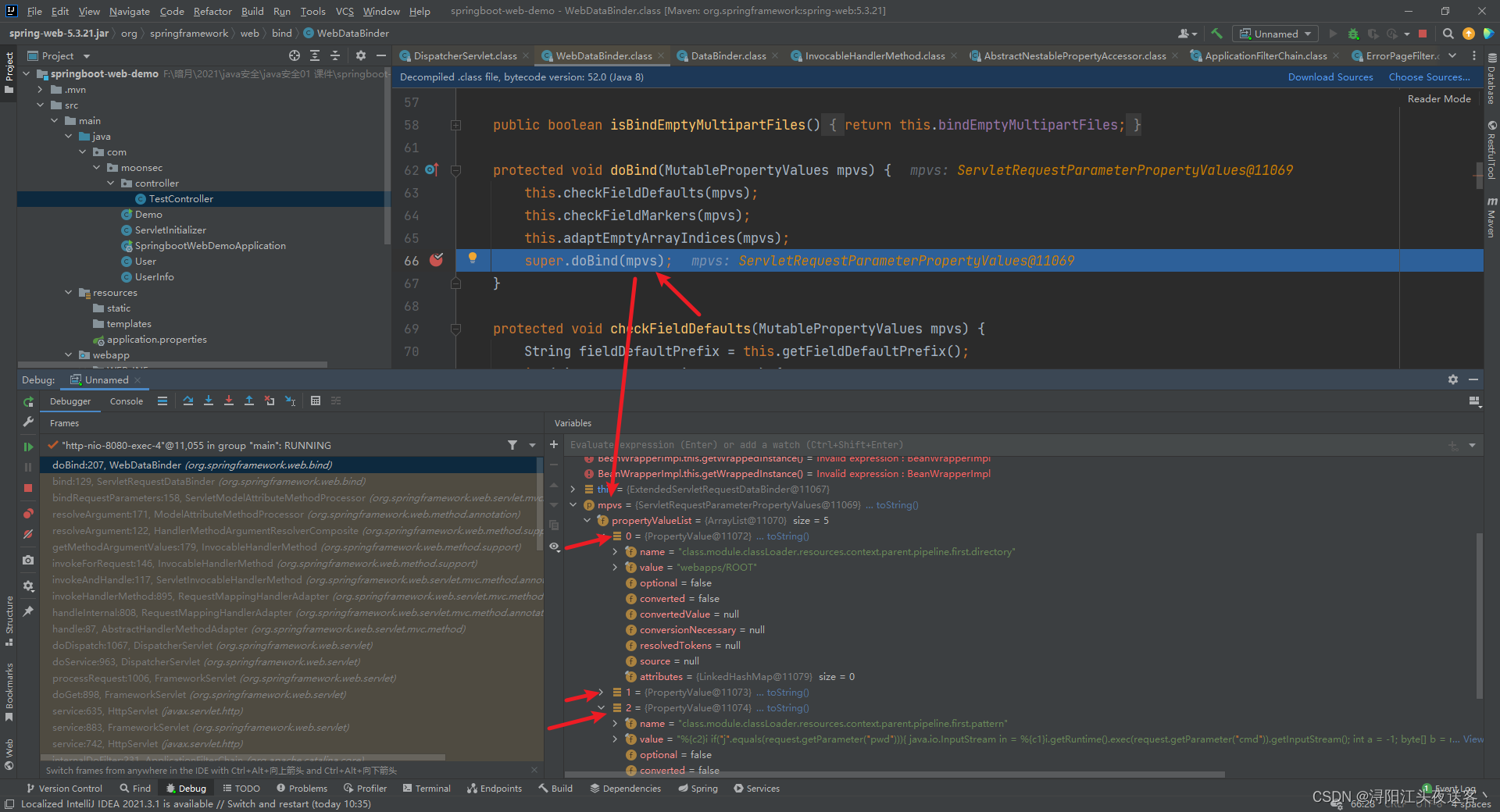This screenshot has height=812, width=1500.
Task: Collapse the resources folder in project tree
Action: 69,293
